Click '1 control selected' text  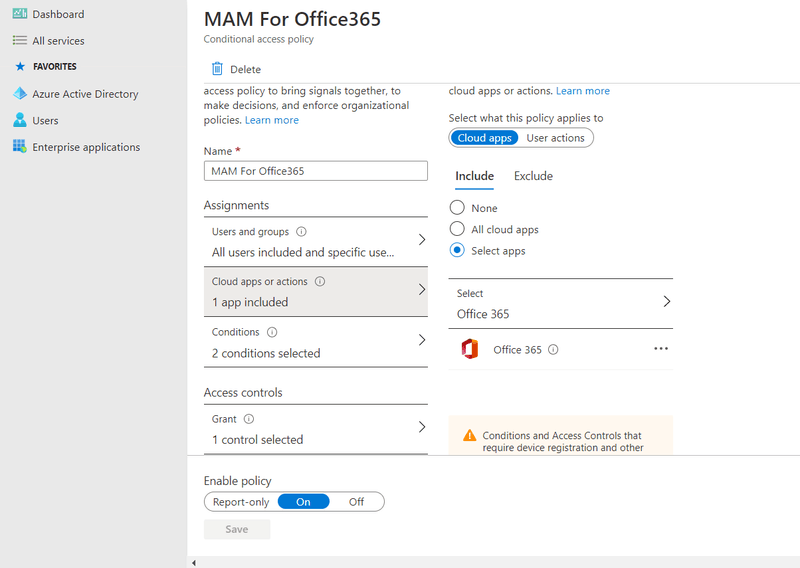click(x=258, y=439)
